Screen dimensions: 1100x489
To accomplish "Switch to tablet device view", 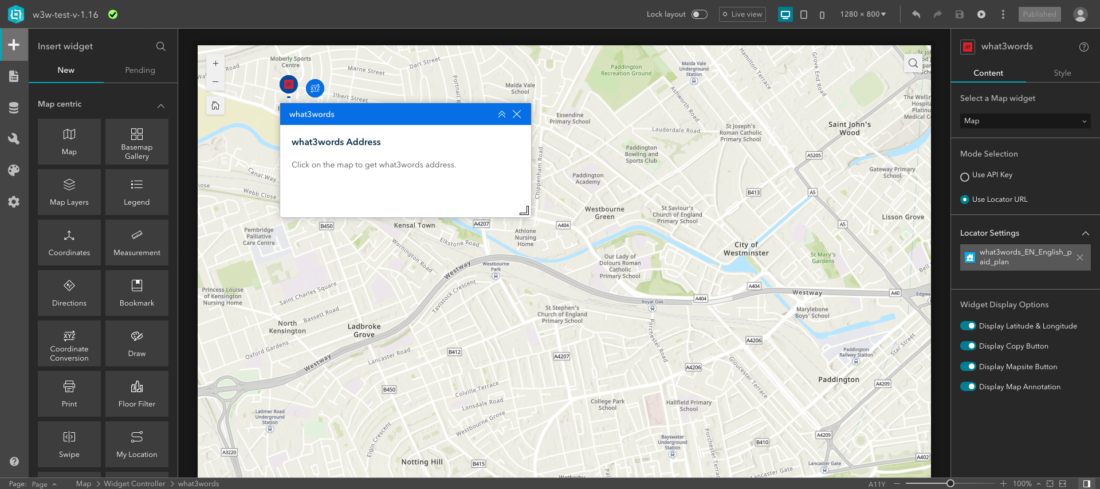I will 804,14.
